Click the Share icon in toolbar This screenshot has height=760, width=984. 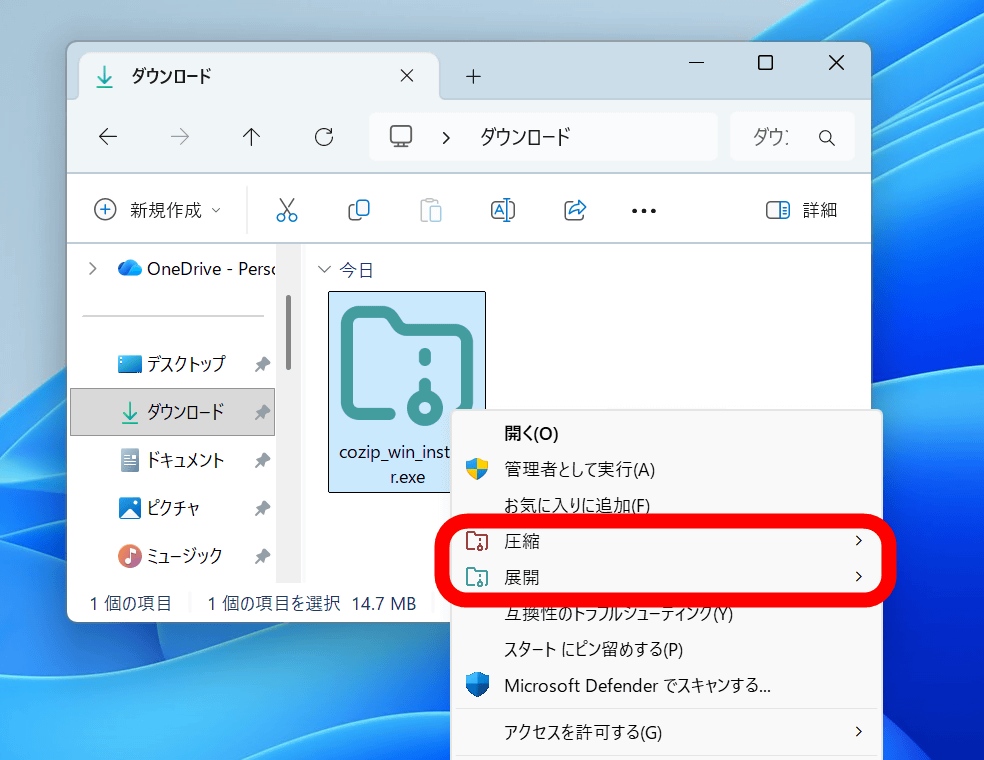pyautogui.click(x=575, y=210)
